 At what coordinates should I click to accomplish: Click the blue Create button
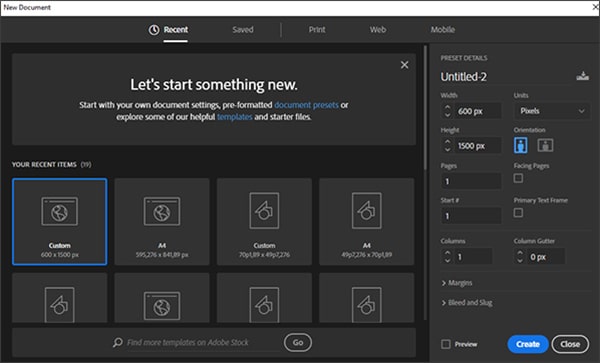click(528, 344)
